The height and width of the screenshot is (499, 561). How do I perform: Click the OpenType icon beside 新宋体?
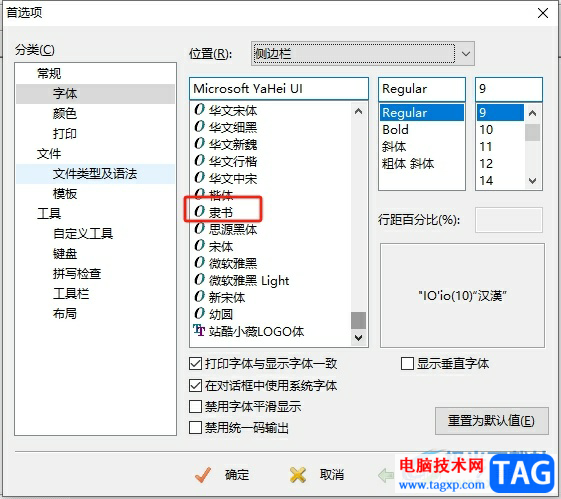[x=199, y=297]
